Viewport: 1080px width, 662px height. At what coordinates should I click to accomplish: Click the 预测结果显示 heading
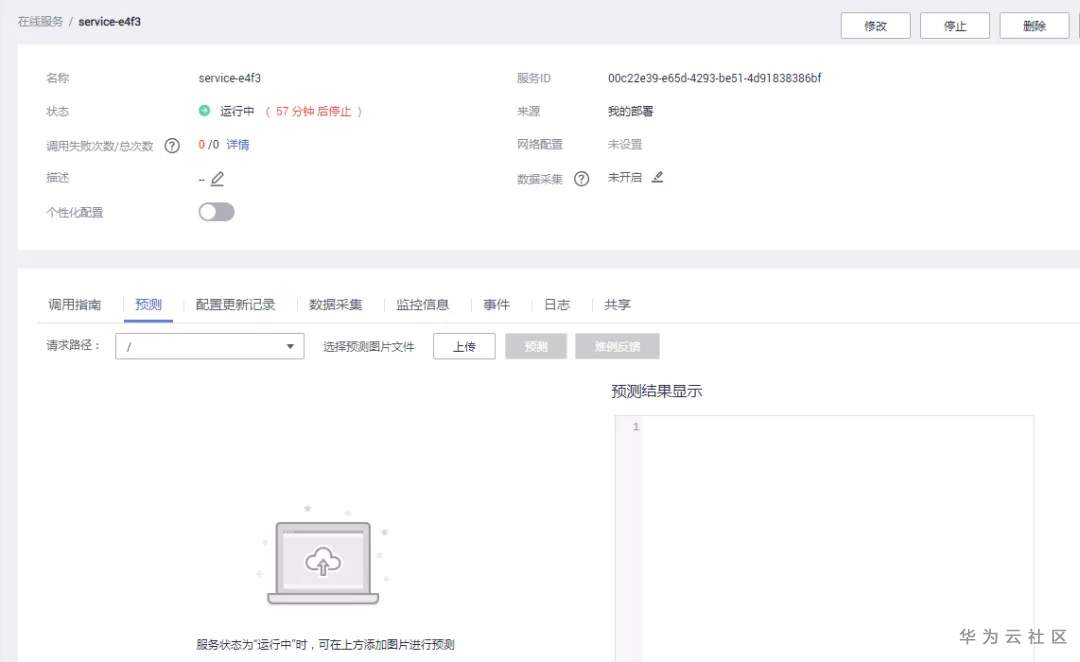pos(656,391)
